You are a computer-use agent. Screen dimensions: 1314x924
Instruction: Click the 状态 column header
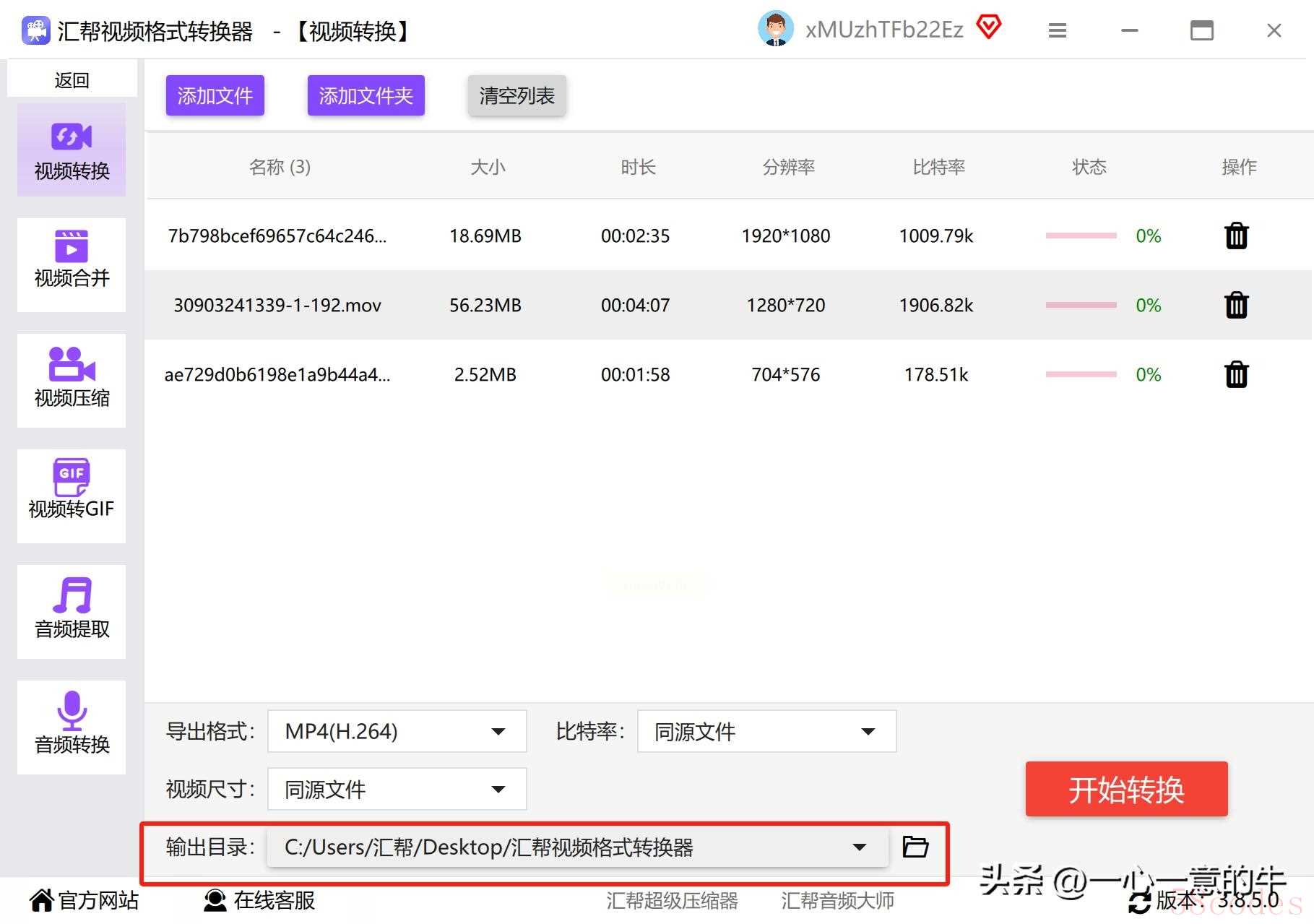coord(1089,167)
